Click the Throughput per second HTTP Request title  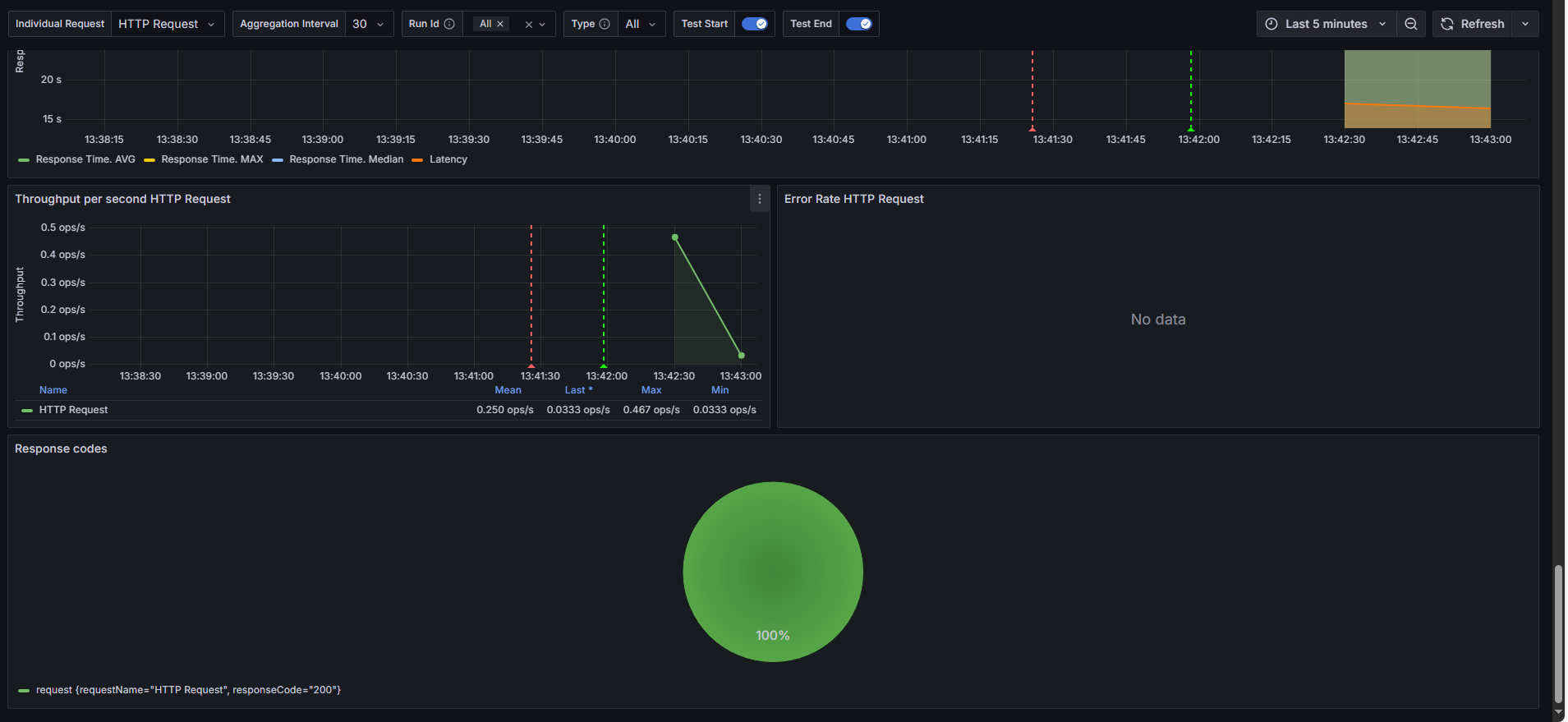click(122, 199)
